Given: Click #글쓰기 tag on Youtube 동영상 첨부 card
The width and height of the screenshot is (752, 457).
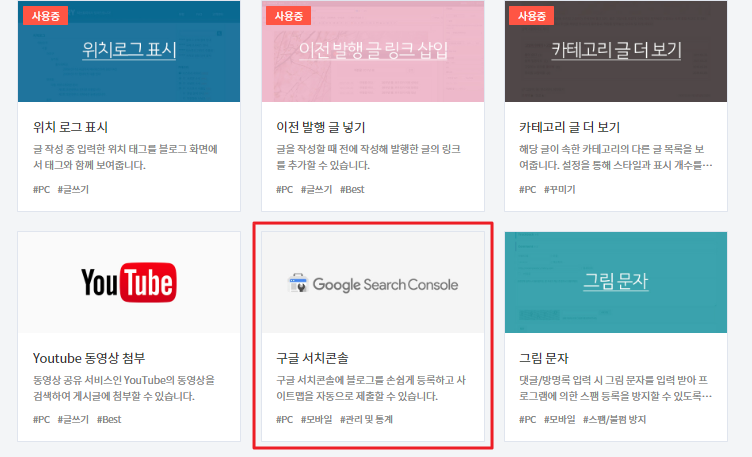Looking at the screenshot, I should pyautogui.click(x=73, y=420).
